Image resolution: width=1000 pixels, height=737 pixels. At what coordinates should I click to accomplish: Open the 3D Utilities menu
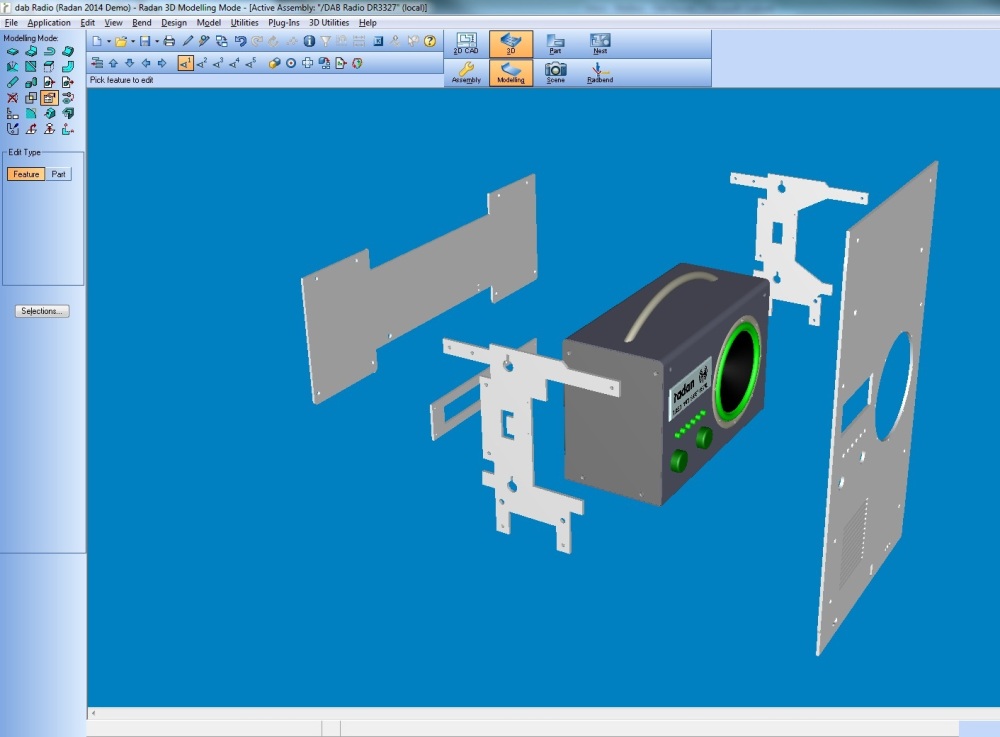(x=329, y=22)
